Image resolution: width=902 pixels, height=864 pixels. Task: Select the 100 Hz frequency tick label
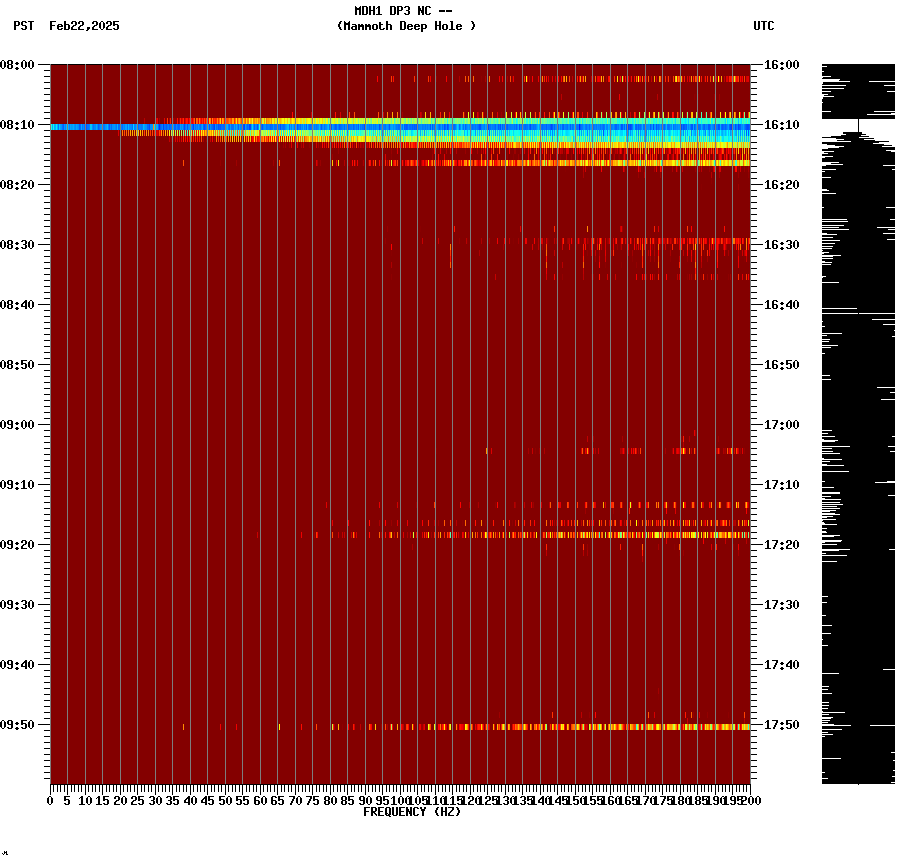(400, 800)
